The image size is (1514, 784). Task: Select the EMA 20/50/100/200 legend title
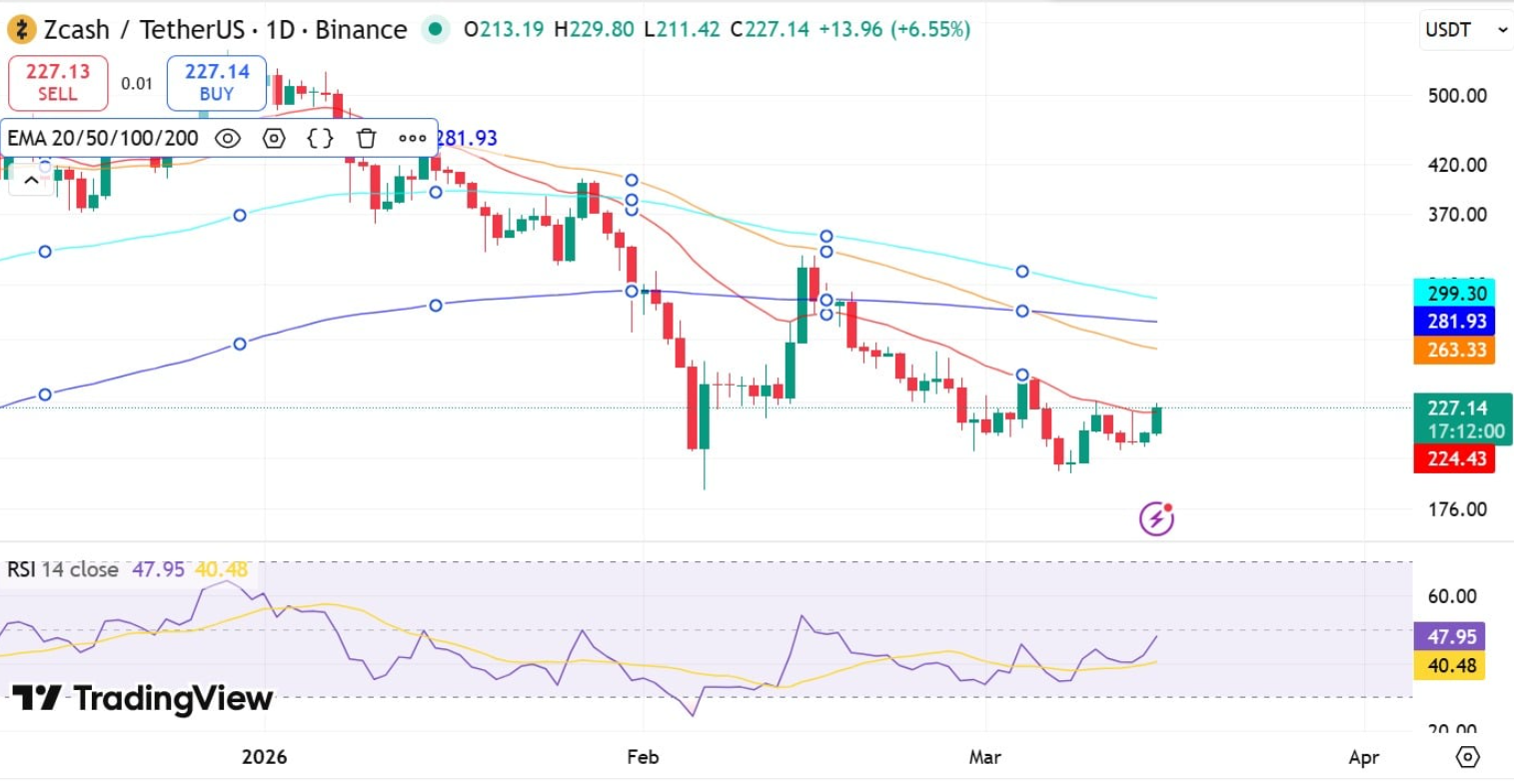[103, 138]
